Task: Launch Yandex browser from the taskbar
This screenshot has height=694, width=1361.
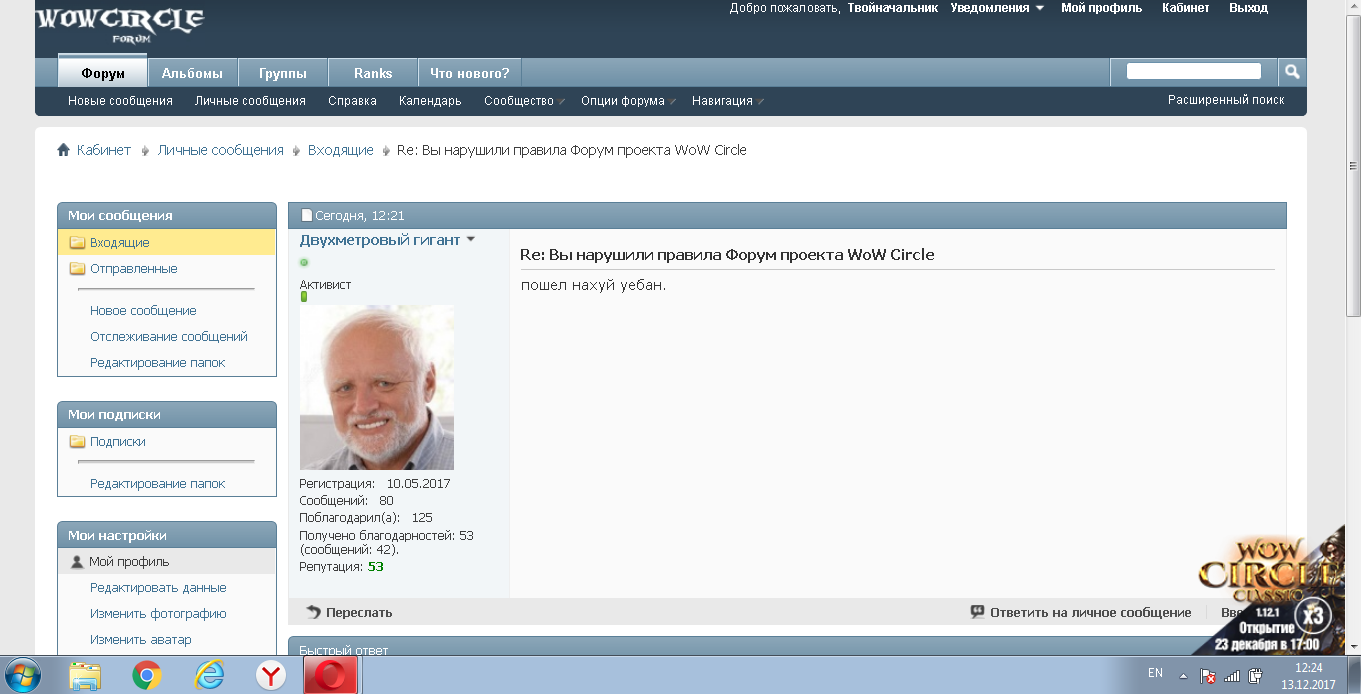Action: click(x=270, y=676)
